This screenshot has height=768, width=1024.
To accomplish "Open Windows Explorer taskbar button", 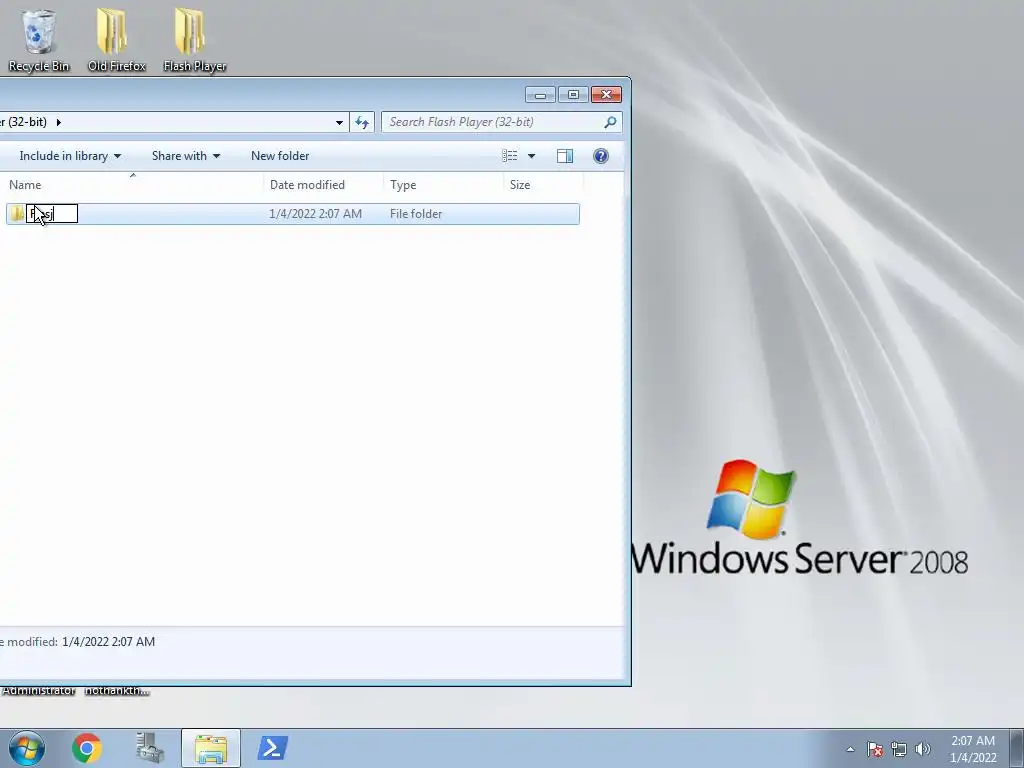I will pos(211,748).
